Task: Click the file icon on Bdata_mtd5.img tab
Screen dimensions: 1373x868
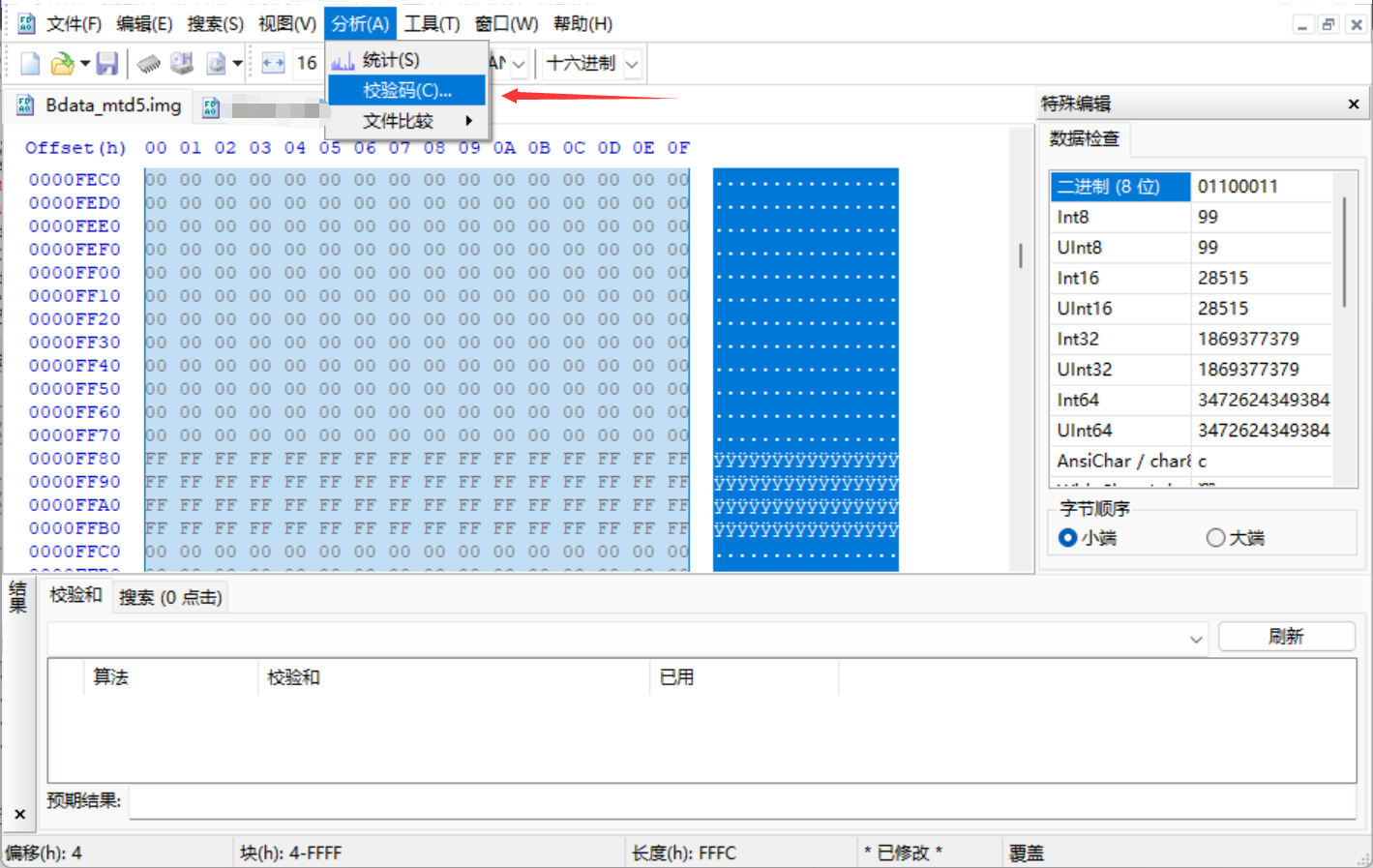Action: pyautogui.click(x=25, y=105)
